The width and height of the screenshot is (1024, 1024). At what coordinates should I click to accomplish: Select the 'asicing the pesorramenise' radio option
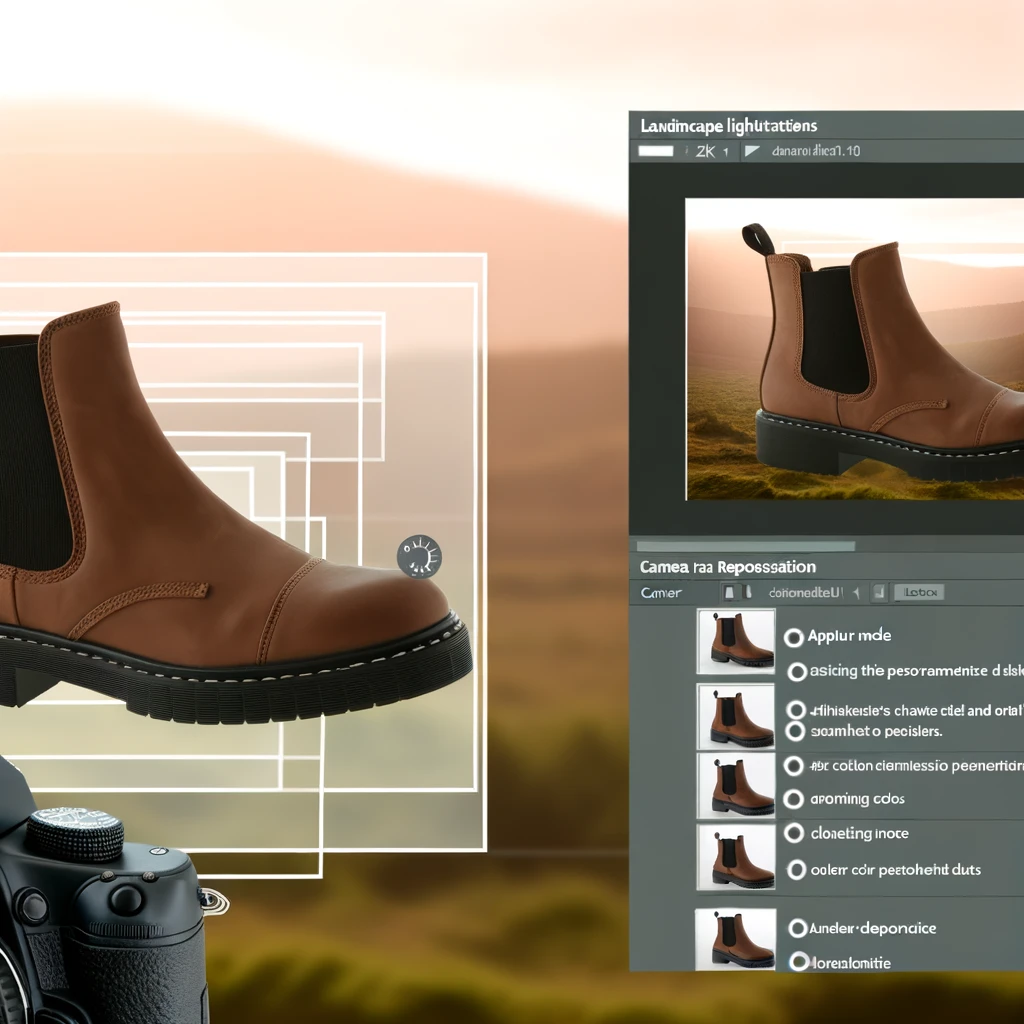(797, 671)
